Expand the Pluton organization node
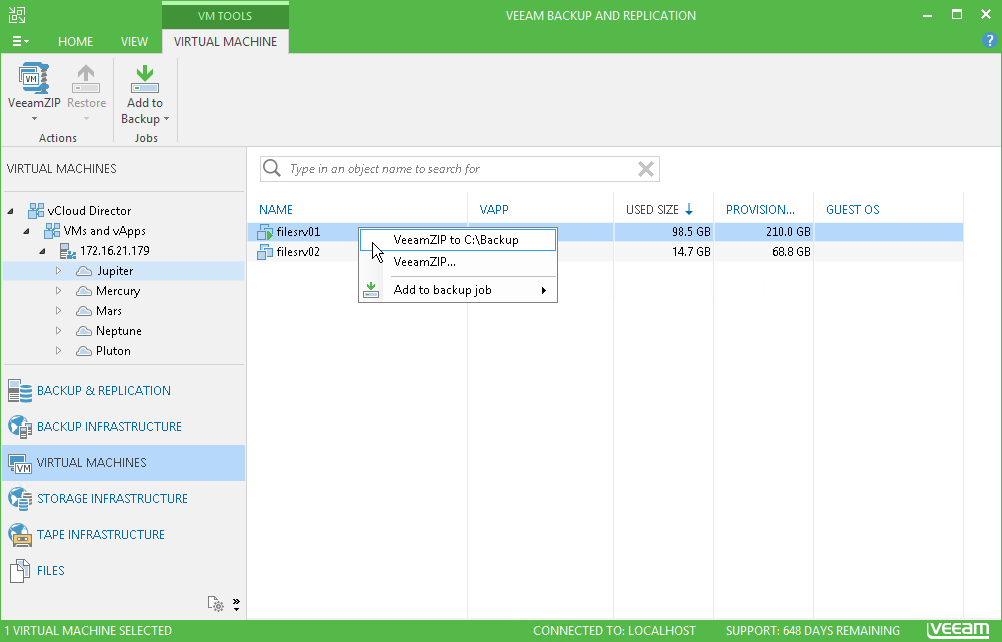1002x642 pixels. click(58, 351)
